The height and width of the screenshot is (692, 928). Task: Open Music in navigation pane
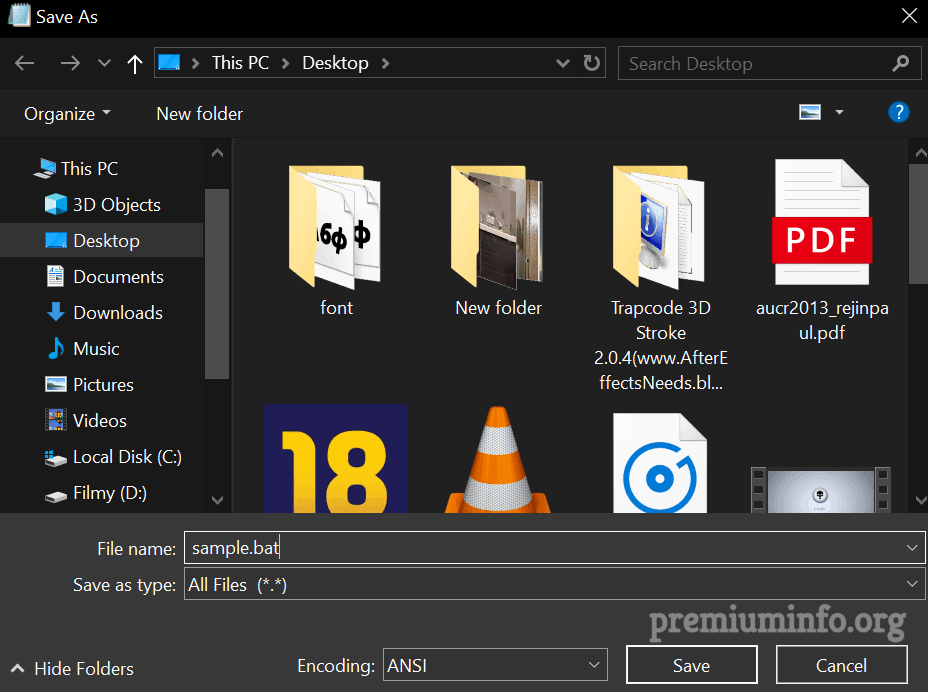coord(82,349)
